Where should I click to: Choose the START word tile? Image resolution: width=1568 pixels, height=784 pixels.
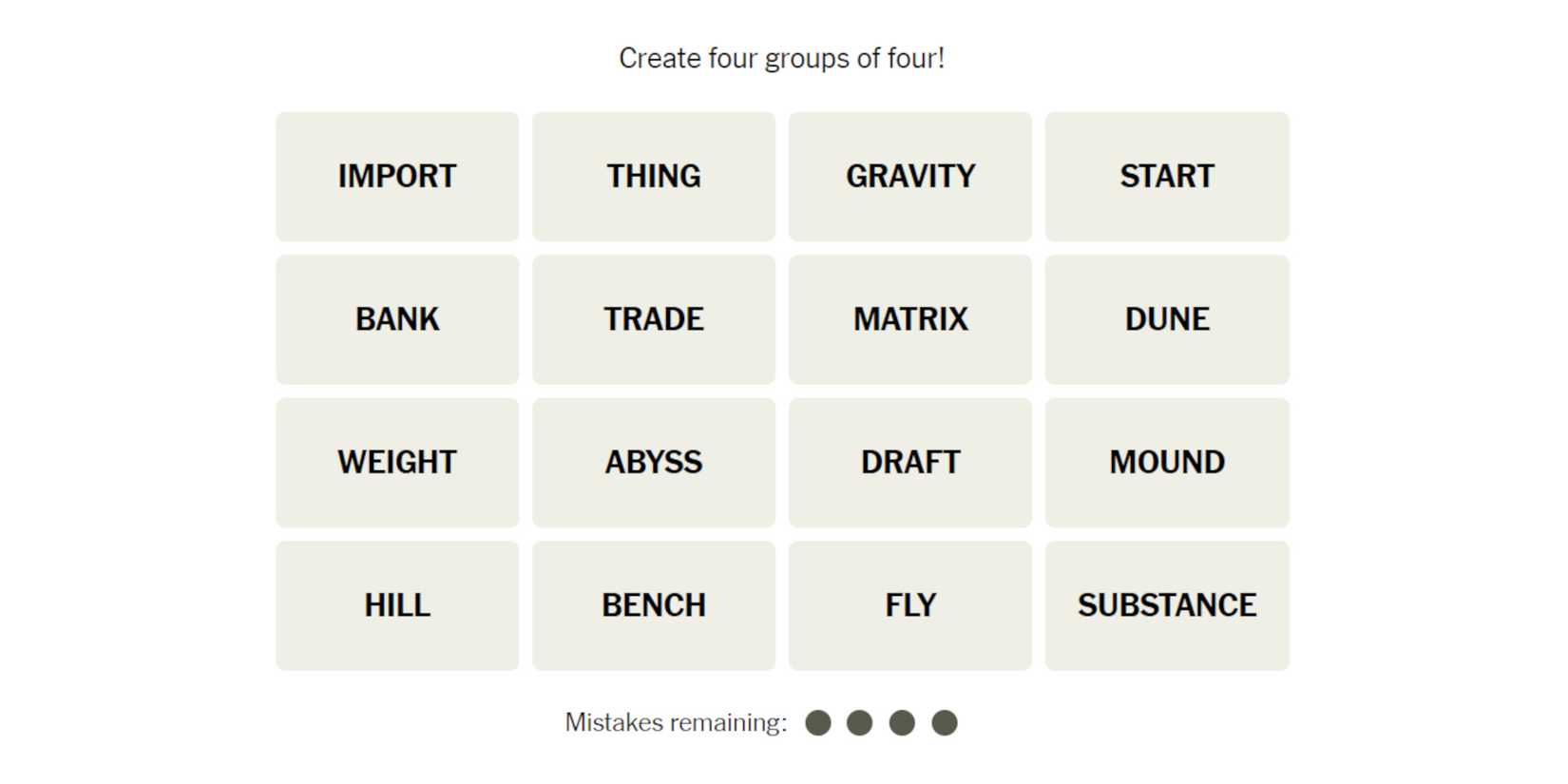pos(1167,177)
